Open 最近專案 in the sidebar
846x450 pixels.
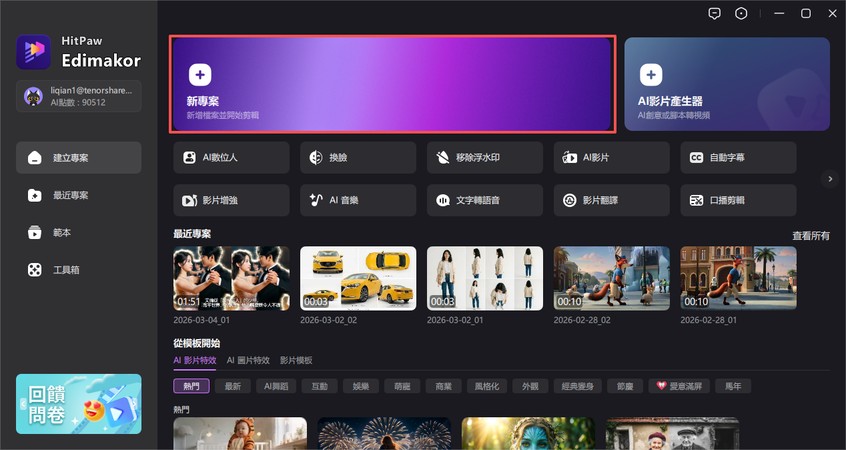[x=79, y=195]
